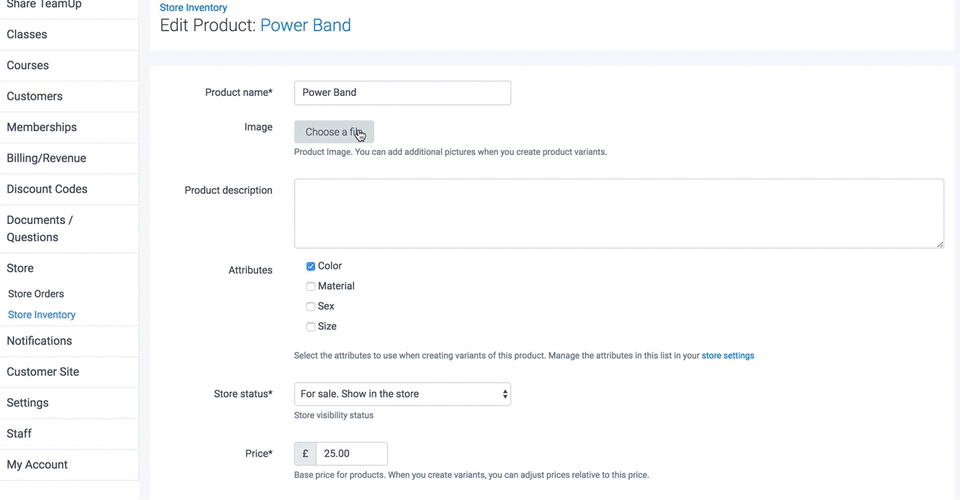Tick the Size attribute checkbox
Screen dimensions: 960x500
tap(311, 327)
